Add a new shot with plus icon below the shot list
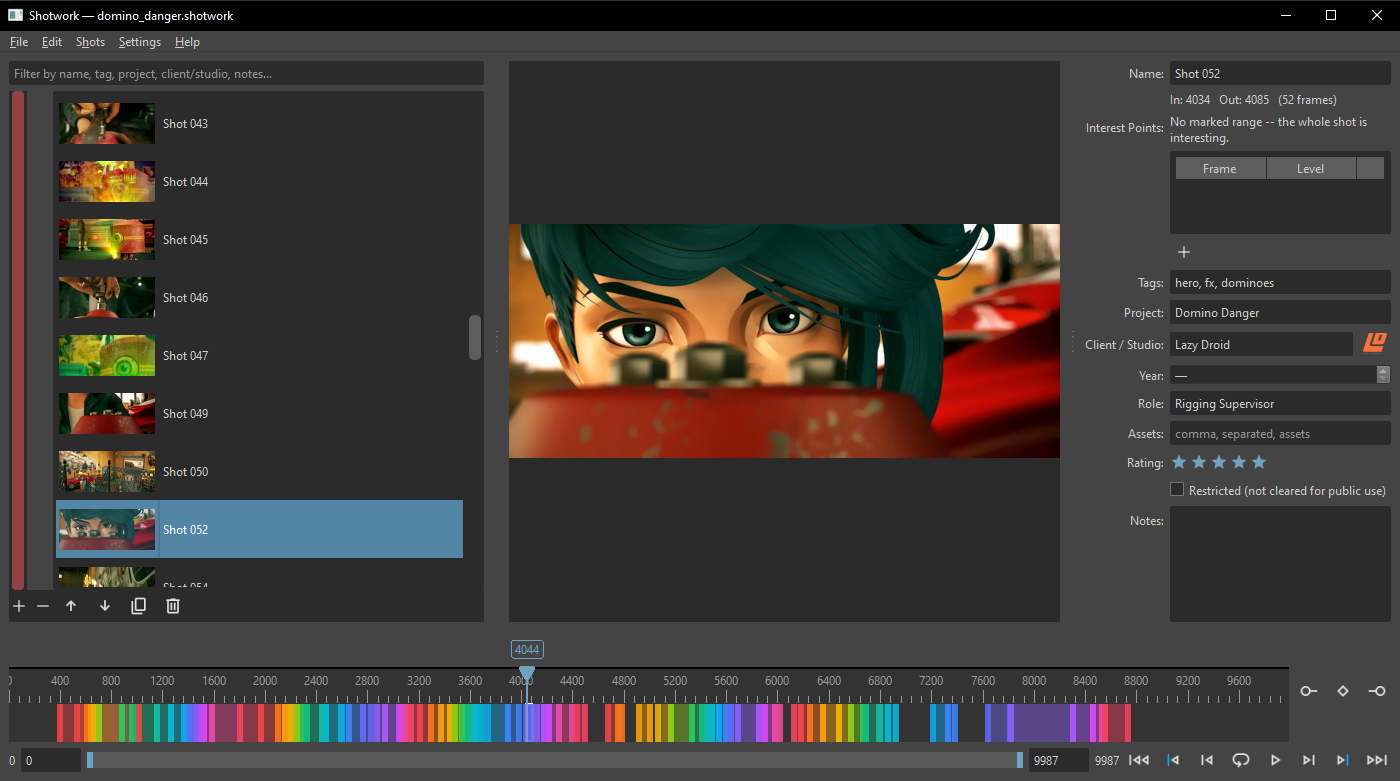Viewport: 1400px width, 781px height. (x=19, y=606)
